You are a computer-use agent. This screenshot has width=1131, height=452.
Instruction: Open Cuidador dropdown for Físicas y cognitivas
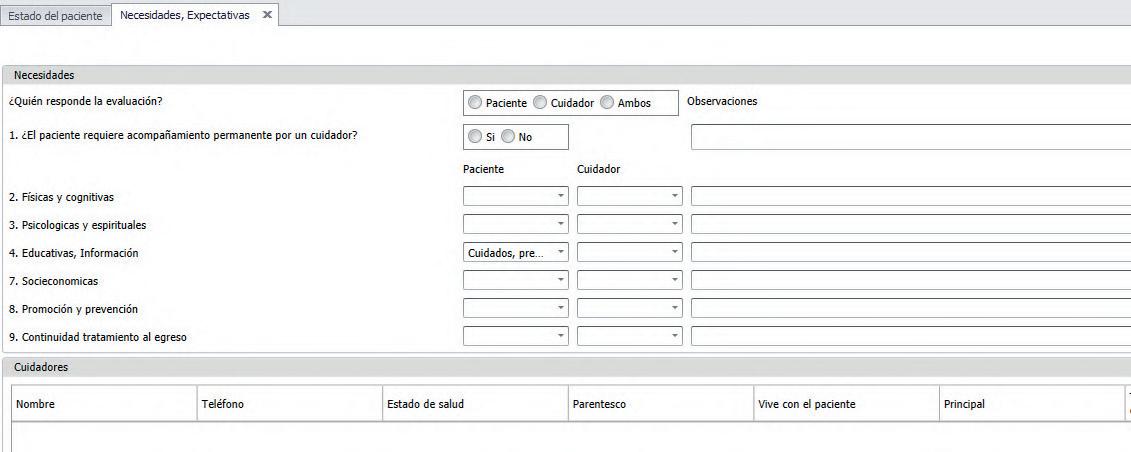click(675, 197)
